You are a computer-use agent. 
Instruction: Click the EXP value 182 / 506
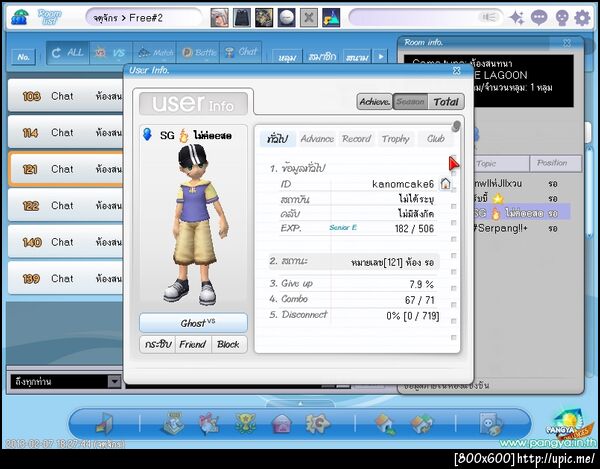[414, 229]
